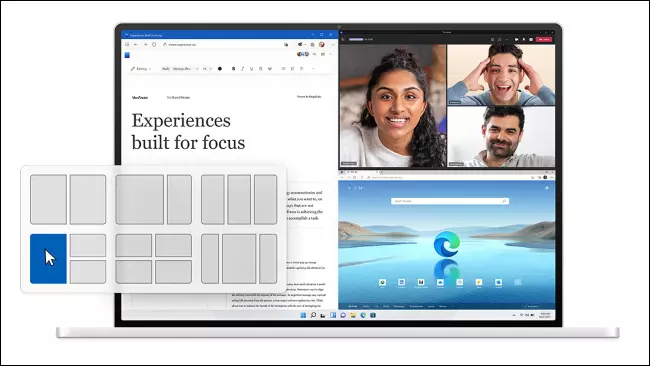650x366 pixels.
Task: Open the font size dropdown
Action: [207, 69]
